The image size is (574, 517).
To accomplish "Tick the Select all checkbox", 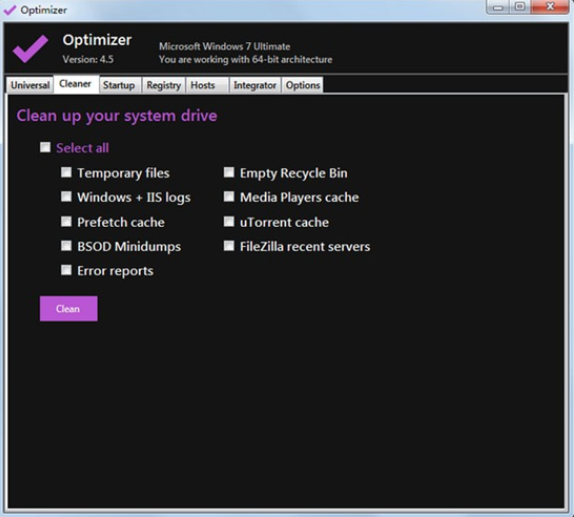I will click(x=45, y=147).
